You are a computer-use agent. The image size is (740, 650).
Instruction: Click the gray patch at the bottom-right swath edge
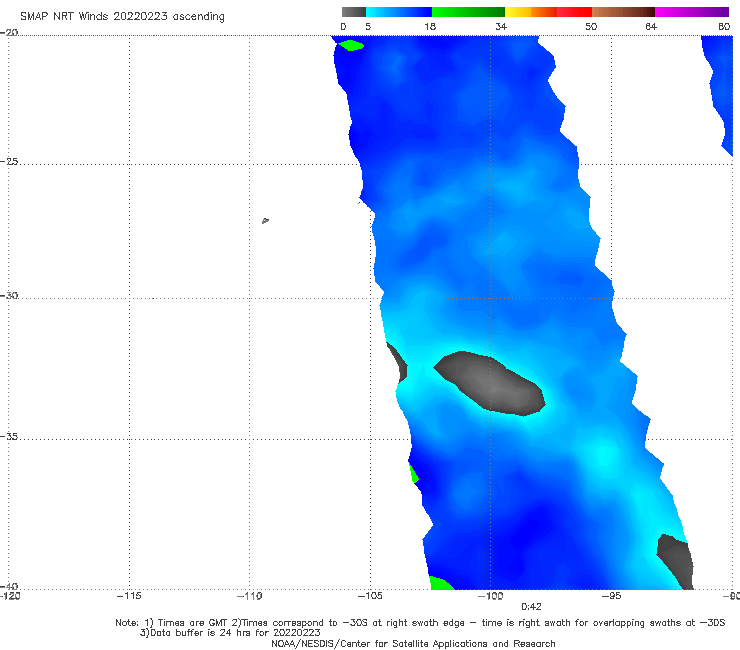point(676,562)
